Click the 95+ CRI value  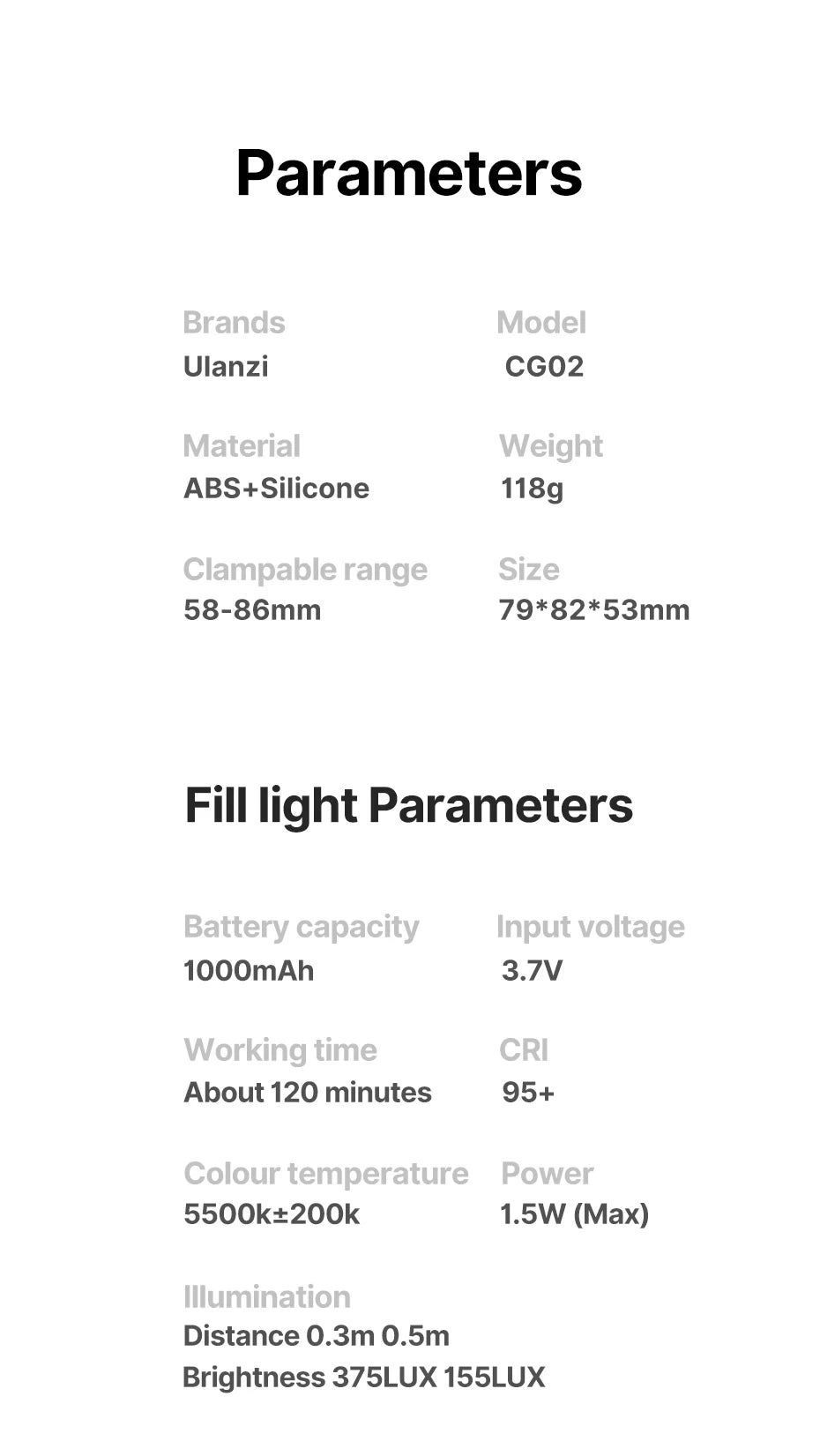(528, 1092)
